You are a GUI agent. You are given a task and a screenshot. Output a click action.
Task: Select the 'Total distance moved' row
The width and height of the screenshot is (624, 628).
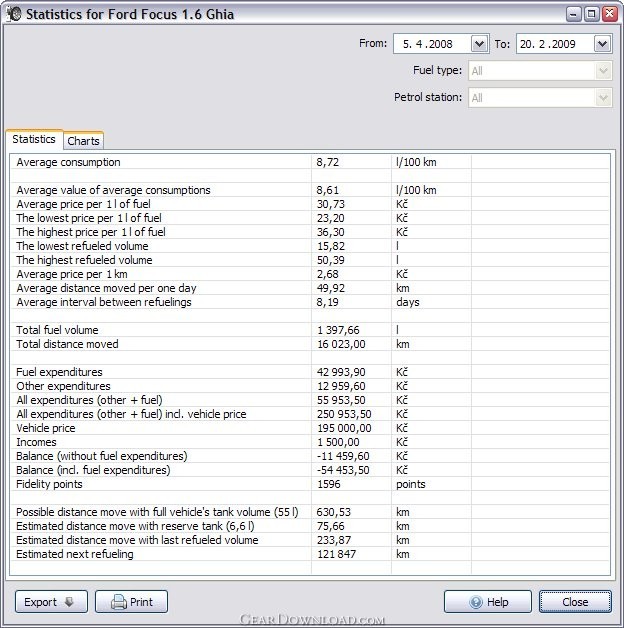[x=309, y=344]
